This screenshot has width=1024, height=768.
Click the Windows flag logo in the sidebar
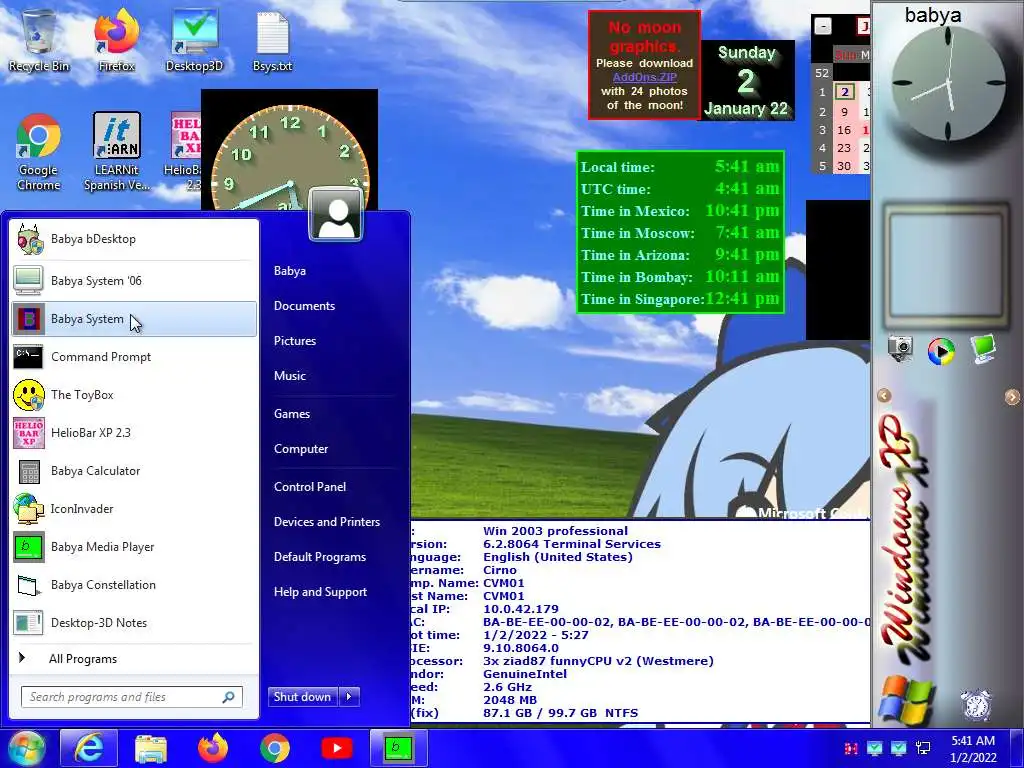tap(905, 702)
